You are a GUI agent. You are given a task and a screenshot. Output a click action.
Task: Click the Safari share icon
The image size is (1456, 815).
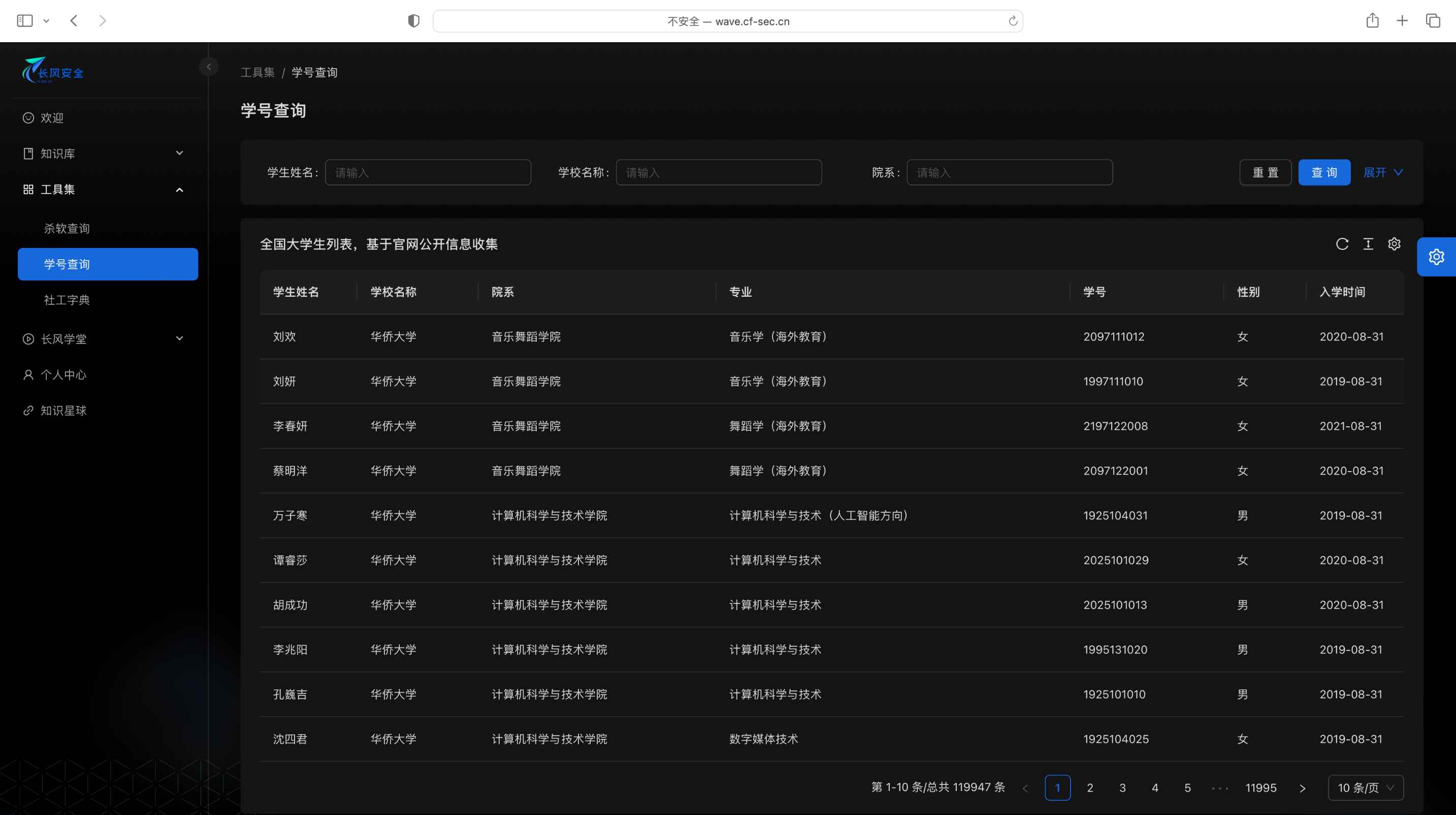coord(1372,21)
